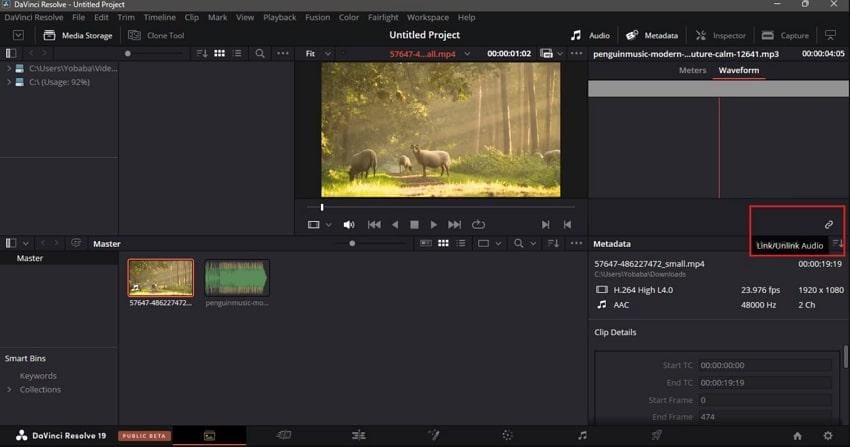Image resolution: width=850 pixels, height=447 pixels.
Task: Show the Audio panel
Action: pyautogui.click(x=590, y=35)
